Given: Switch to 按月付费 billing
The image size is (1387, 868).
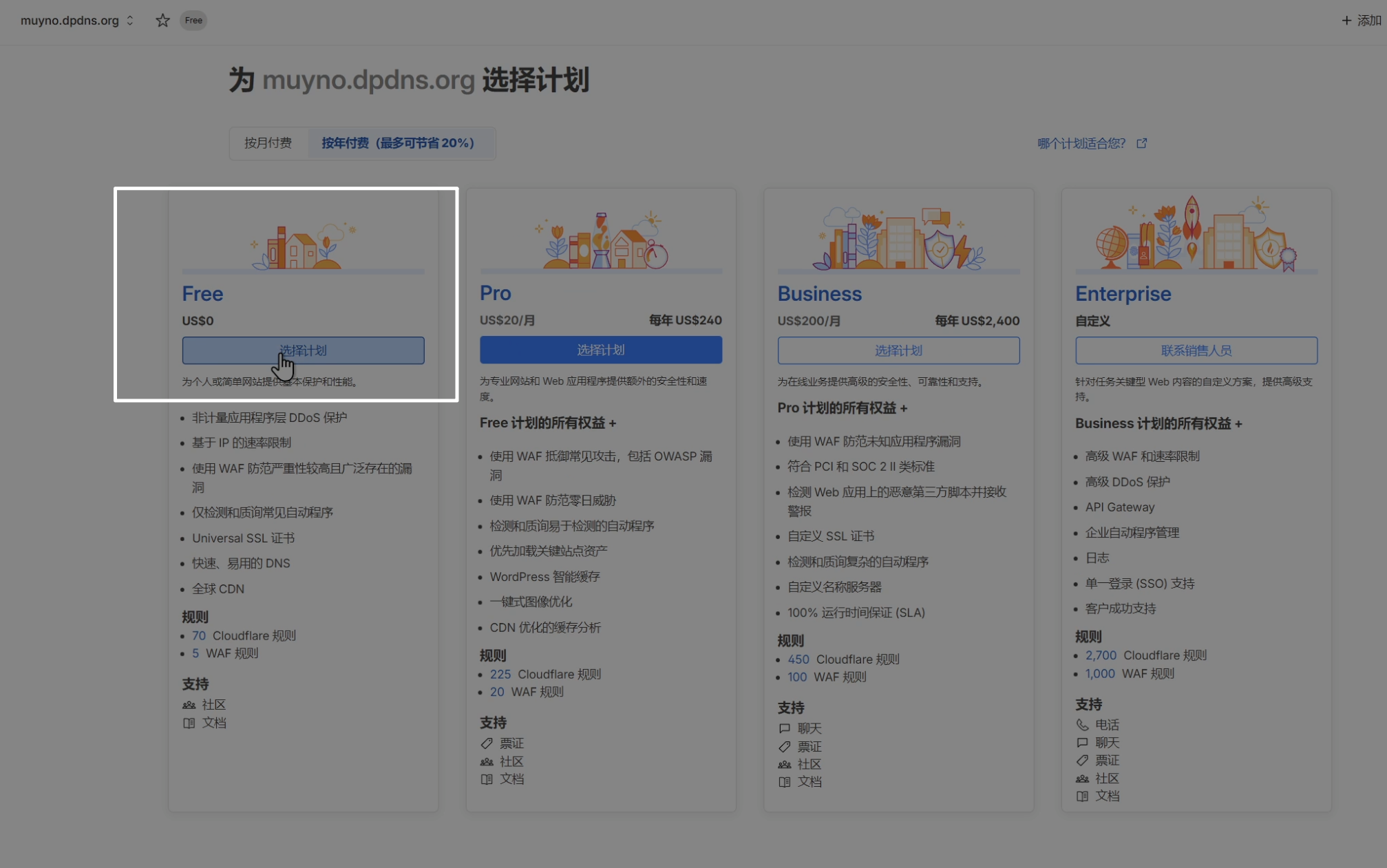Looking at the screenshot, I should 268,143.
